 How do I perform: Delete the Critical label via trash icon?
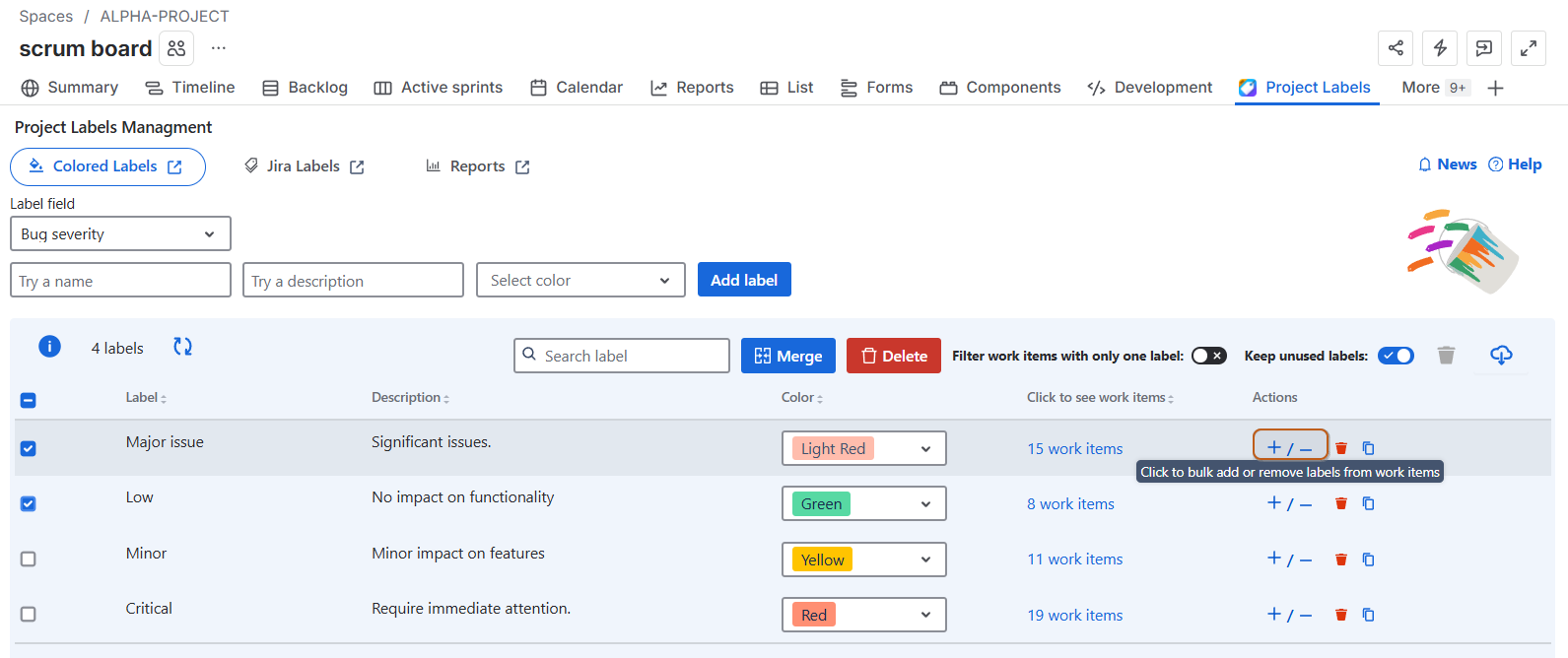point(1340,615)
